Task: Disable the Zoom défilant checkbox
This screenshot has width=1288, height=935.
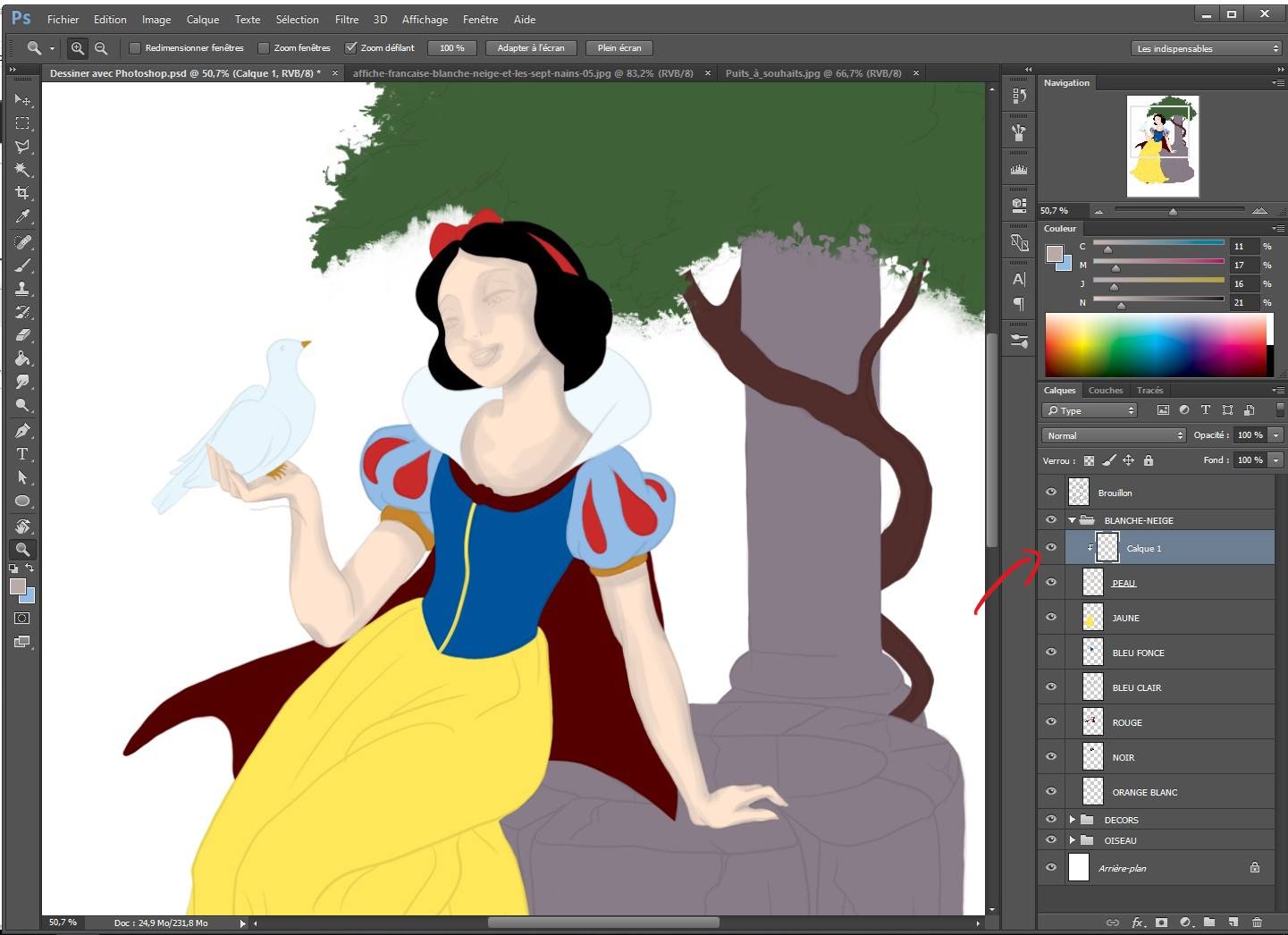Action: click(351, 47)
